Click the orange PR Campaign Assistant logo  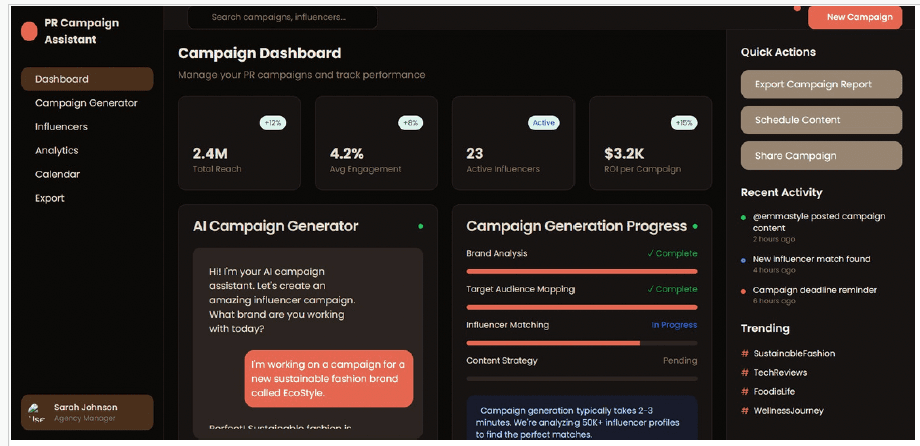click(x=29, y=31)
